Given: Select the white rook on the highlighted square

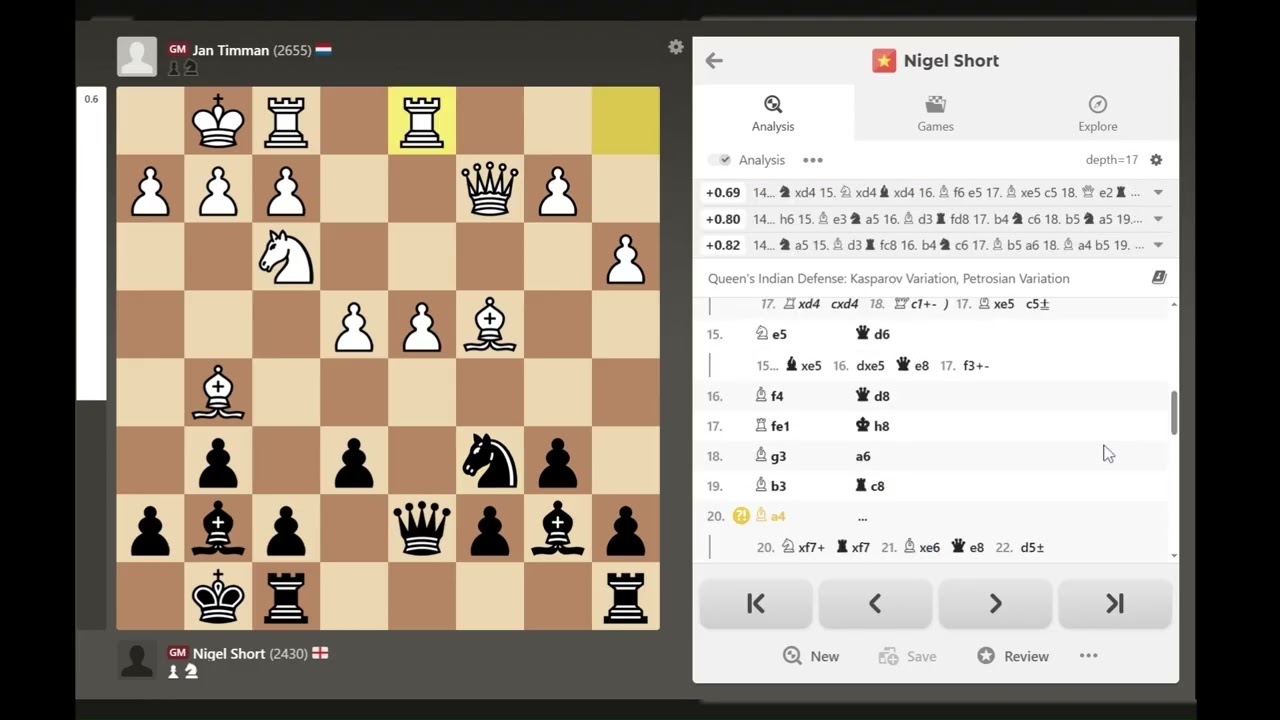Looking at the screenshot, I should coord(422,121).
